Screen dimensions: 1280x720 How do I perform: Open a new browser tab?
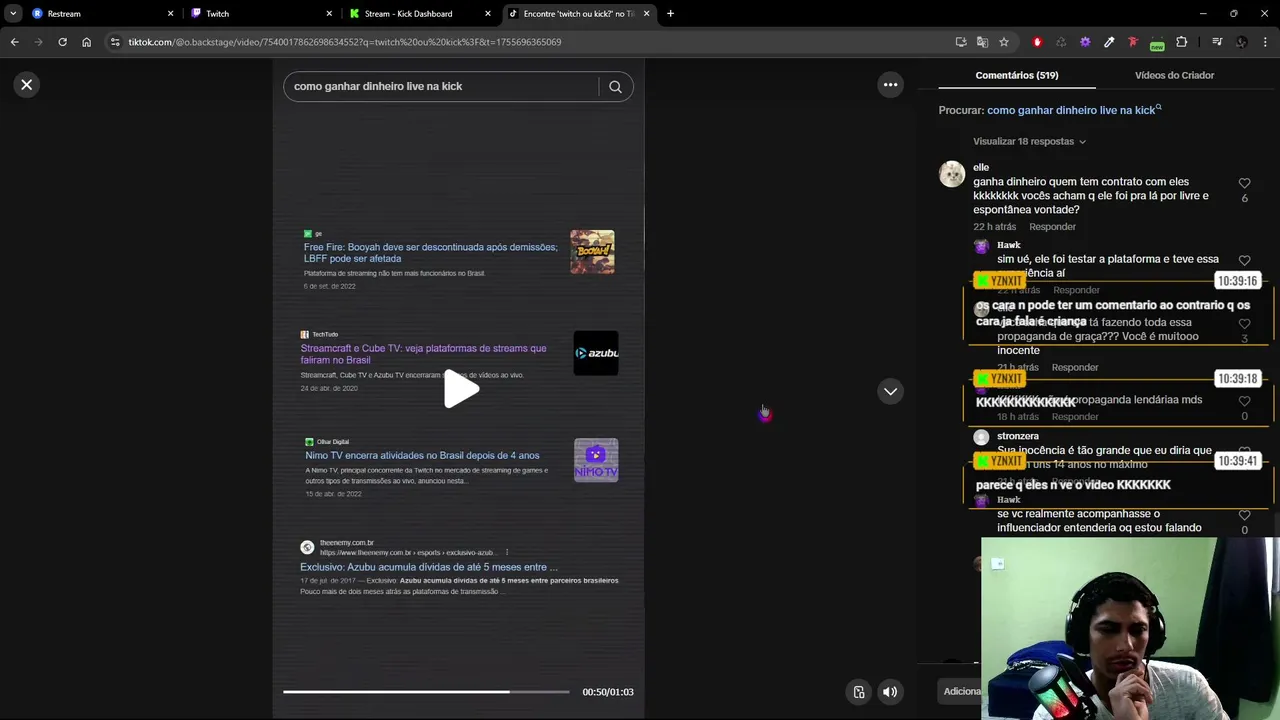pyautogui.click(x=670, y=14)
